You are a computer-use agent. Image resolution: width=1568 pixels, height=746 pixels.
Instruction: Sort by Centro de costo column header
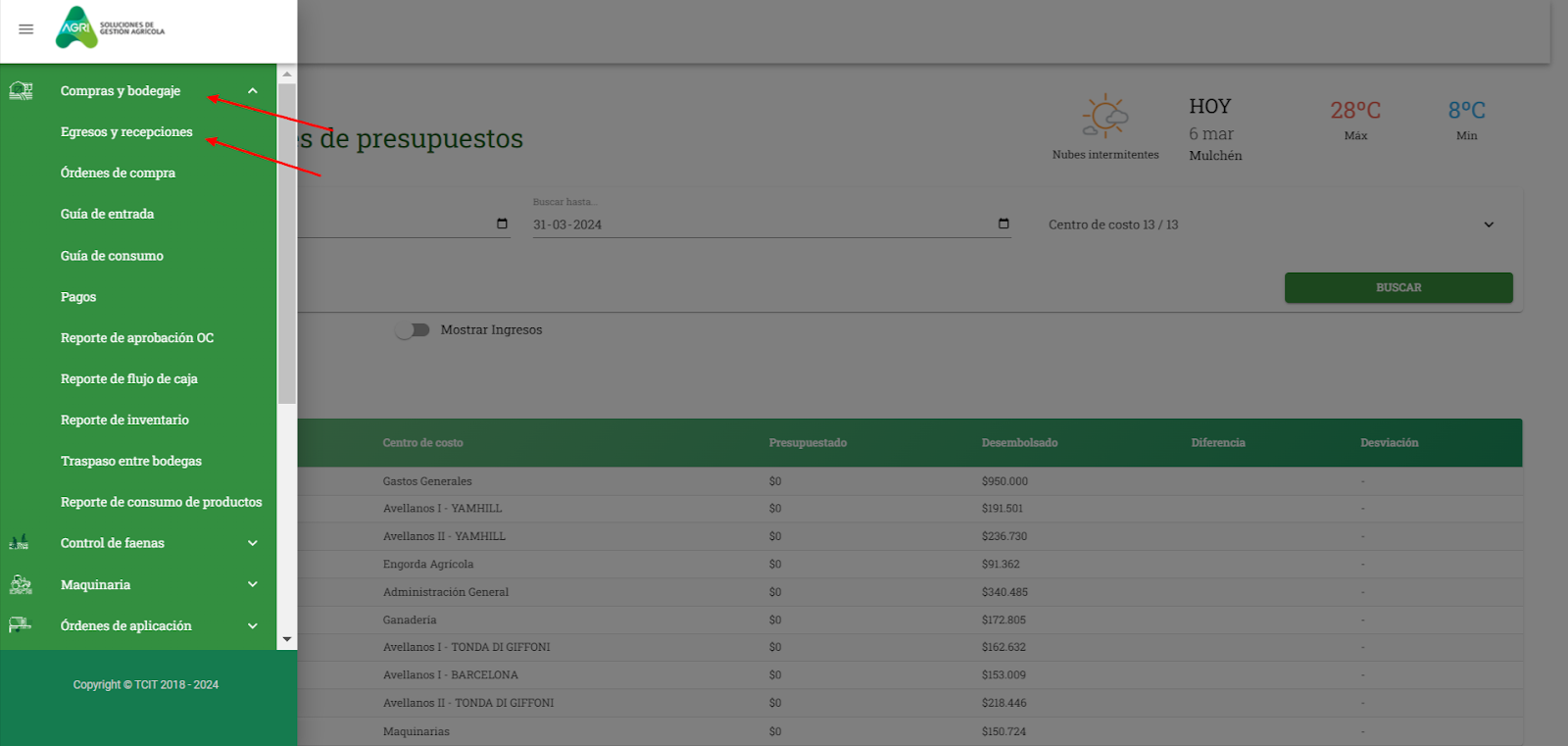click(422, 443)
